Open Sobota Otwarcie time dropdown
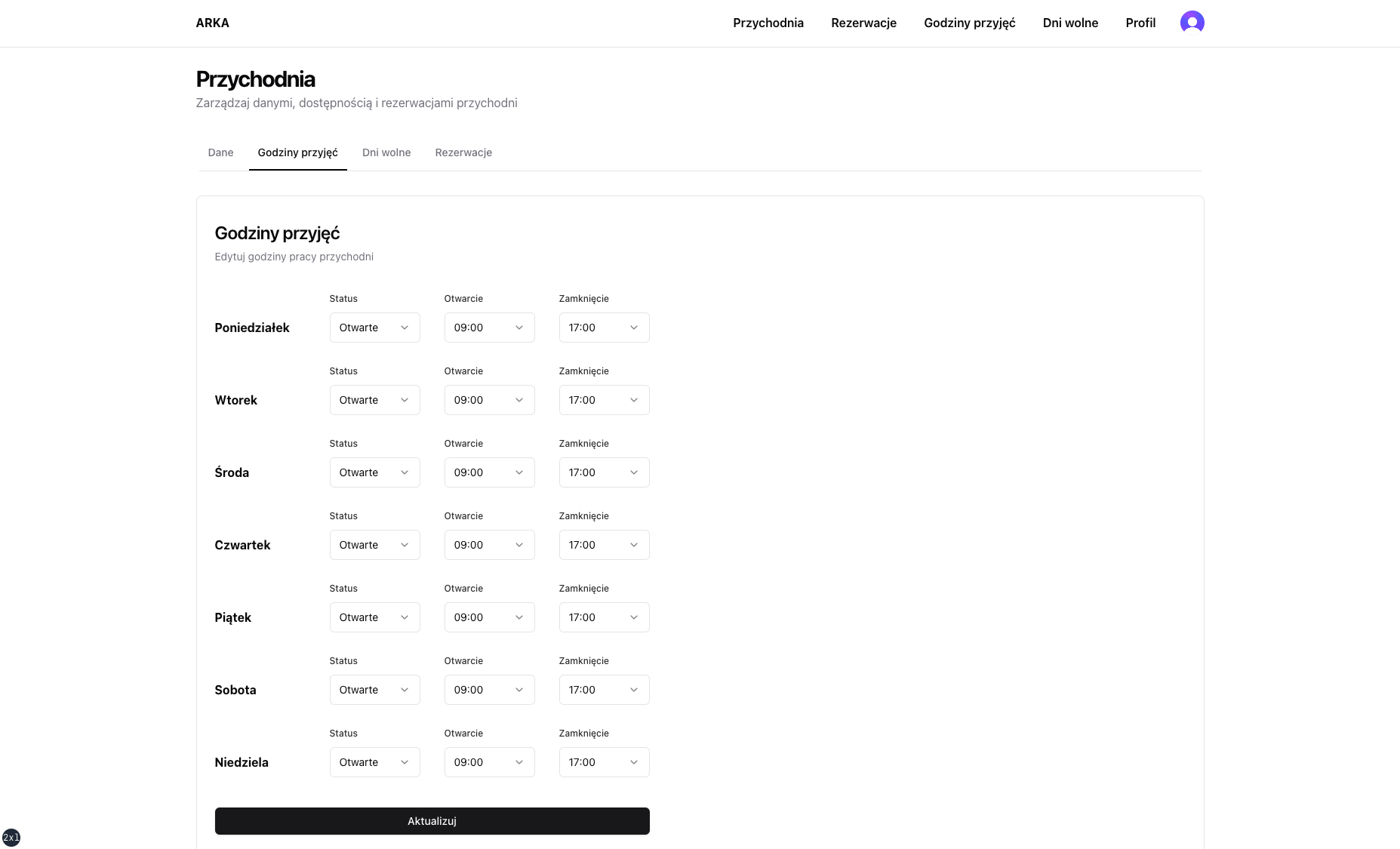The image size is (1400, 849). (489, 690)
